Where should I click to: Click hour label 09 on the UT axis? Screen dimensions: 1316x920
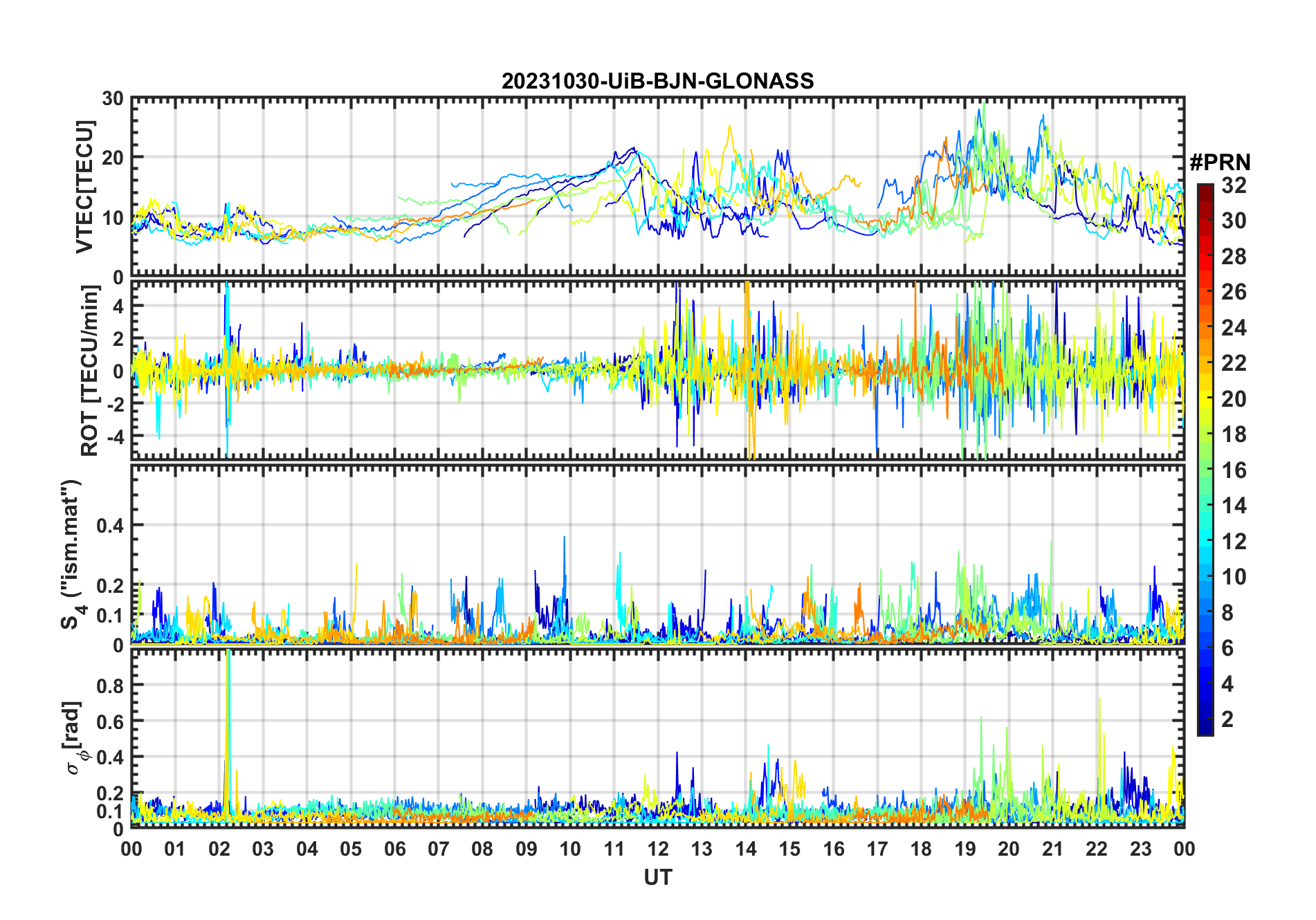(x=527, y=849)
